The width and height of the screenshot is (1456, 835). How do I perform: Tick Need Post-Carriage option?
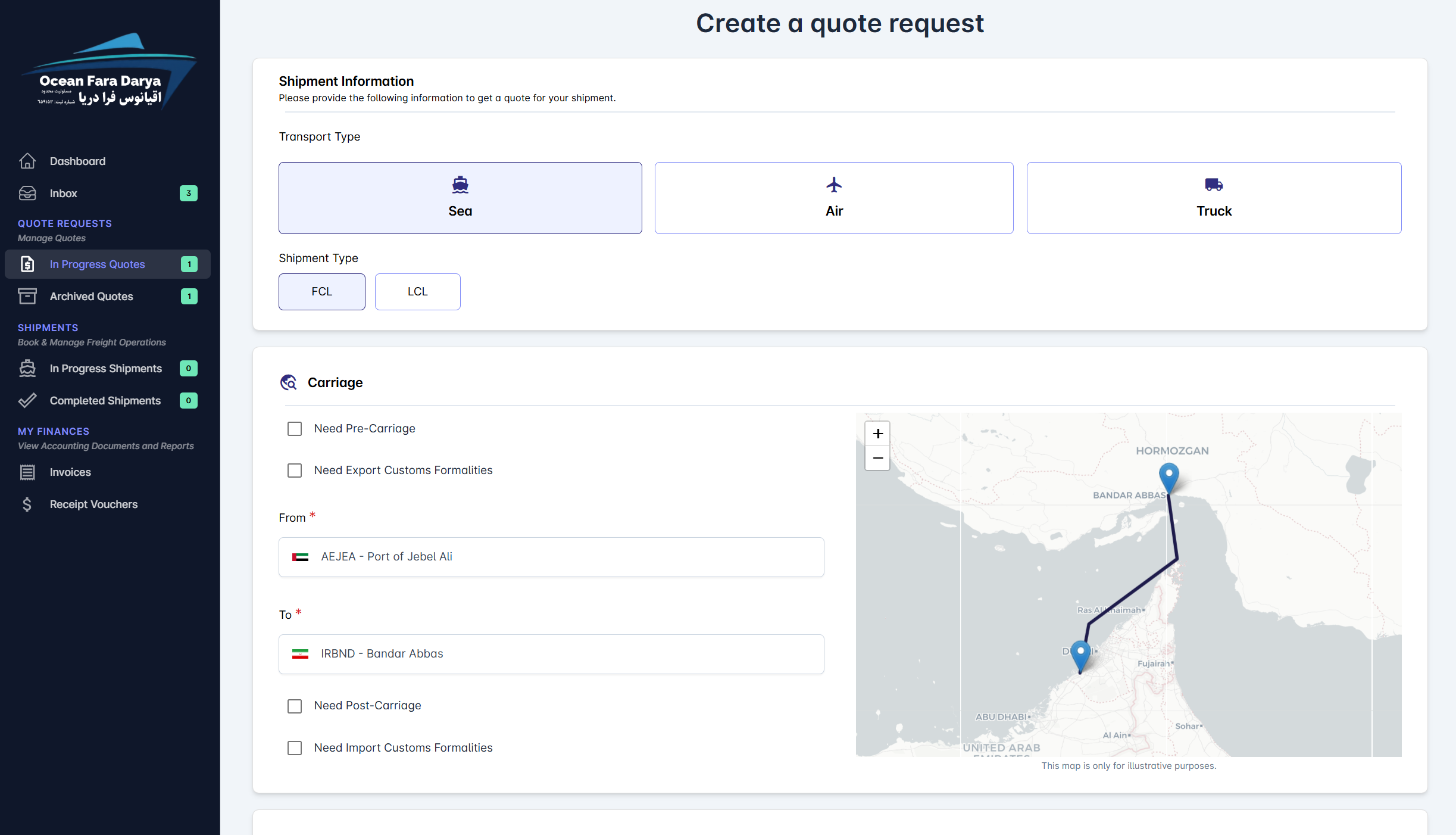(295, 706)
